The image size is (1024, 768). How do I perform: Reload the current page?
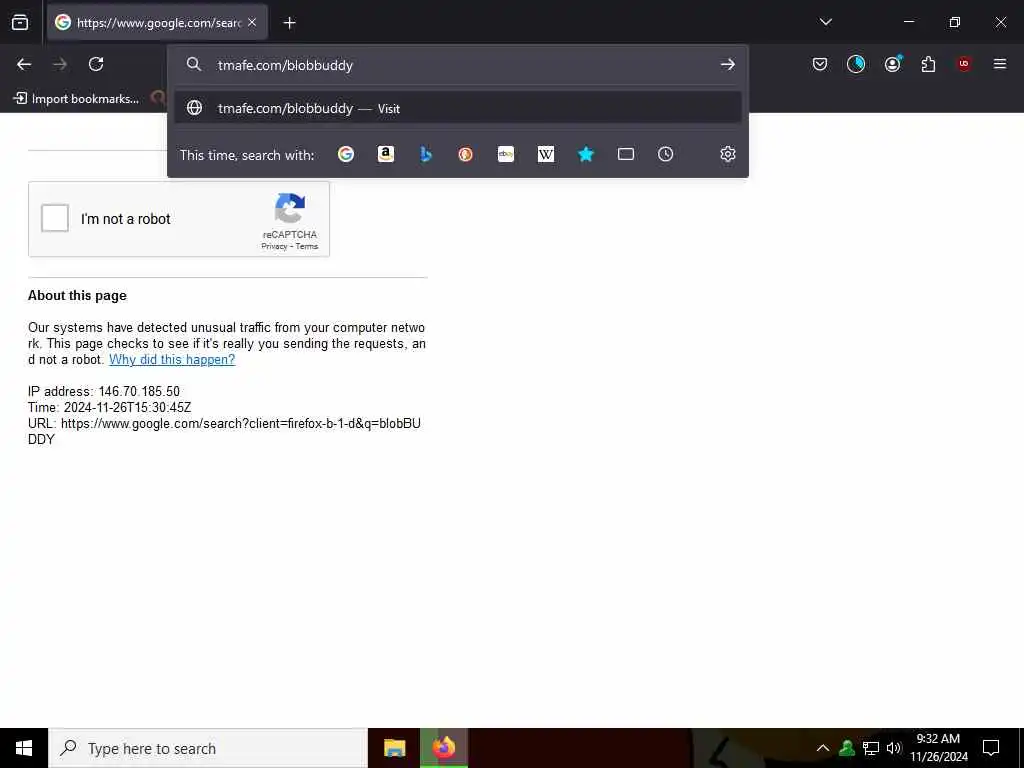click(x=96, y=64)
